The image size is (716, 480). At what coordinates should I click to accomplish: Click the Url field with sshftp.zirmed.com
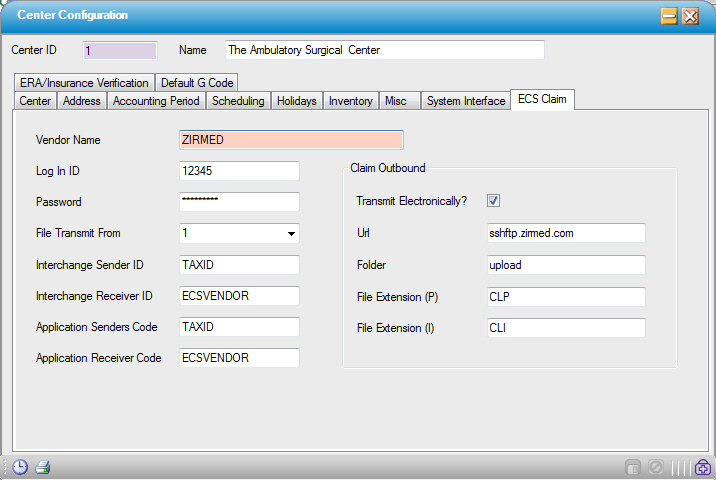pos(564,233)
